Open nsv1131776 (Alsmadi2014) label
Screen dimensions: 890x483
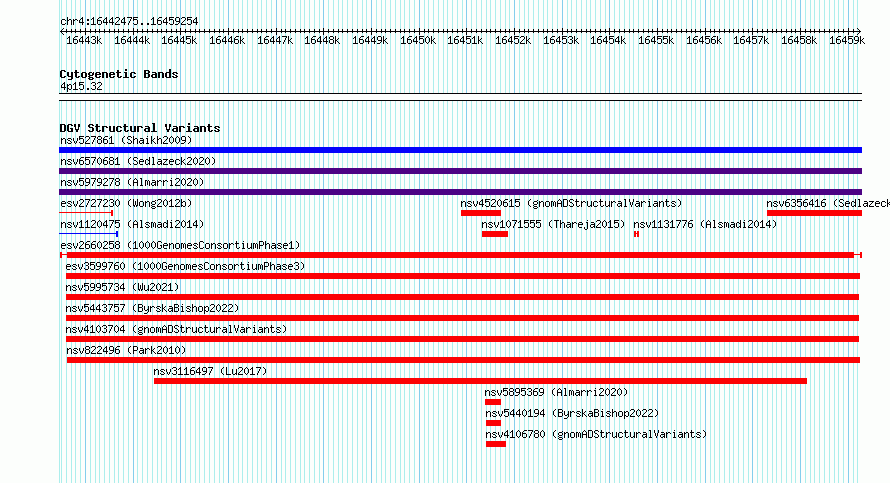tap(705, 224)
